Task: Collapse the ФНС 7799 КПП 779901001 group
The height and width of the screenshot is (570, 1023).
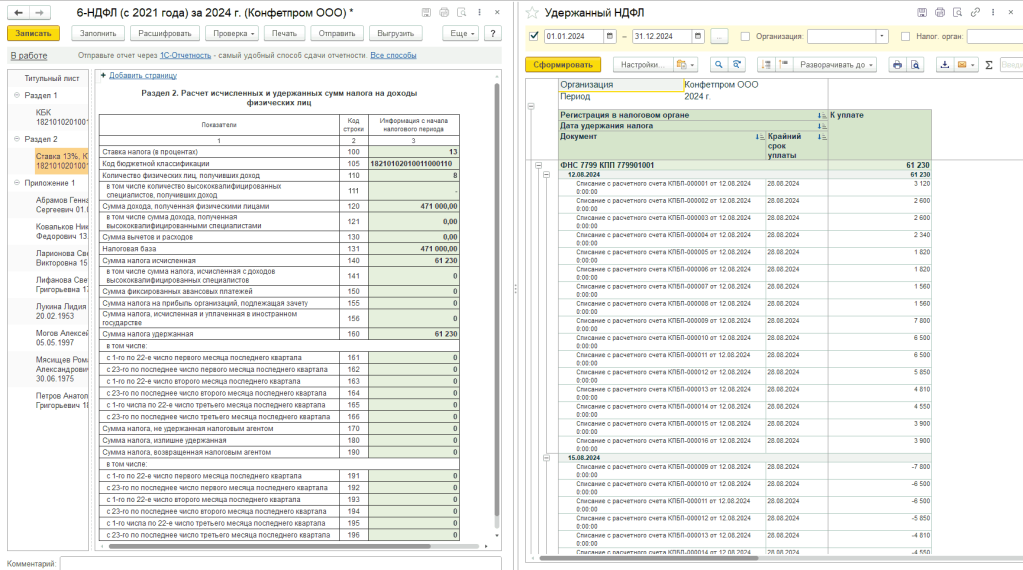Action: [x=539, y=165]
